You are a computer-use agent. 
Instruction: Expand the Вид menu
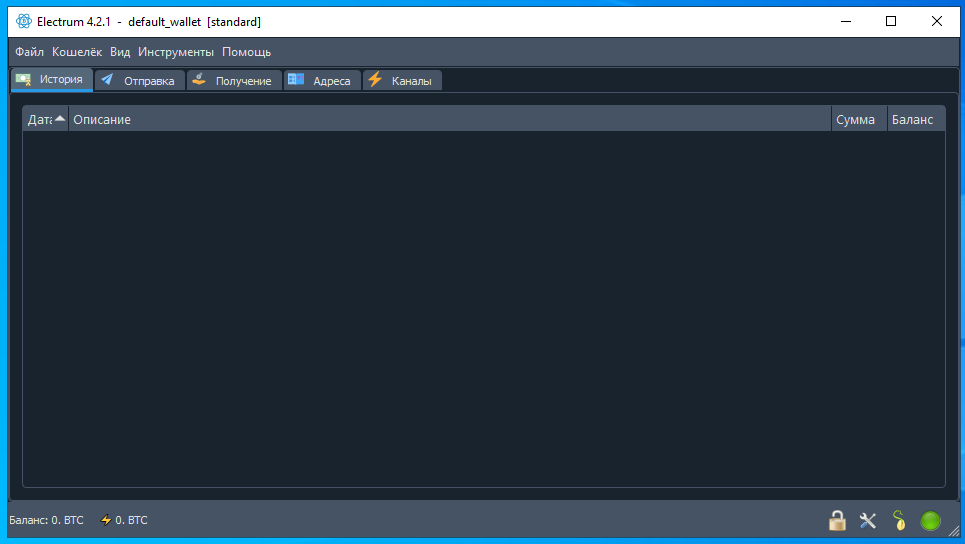pyautogui.click(x=120, y=52)
